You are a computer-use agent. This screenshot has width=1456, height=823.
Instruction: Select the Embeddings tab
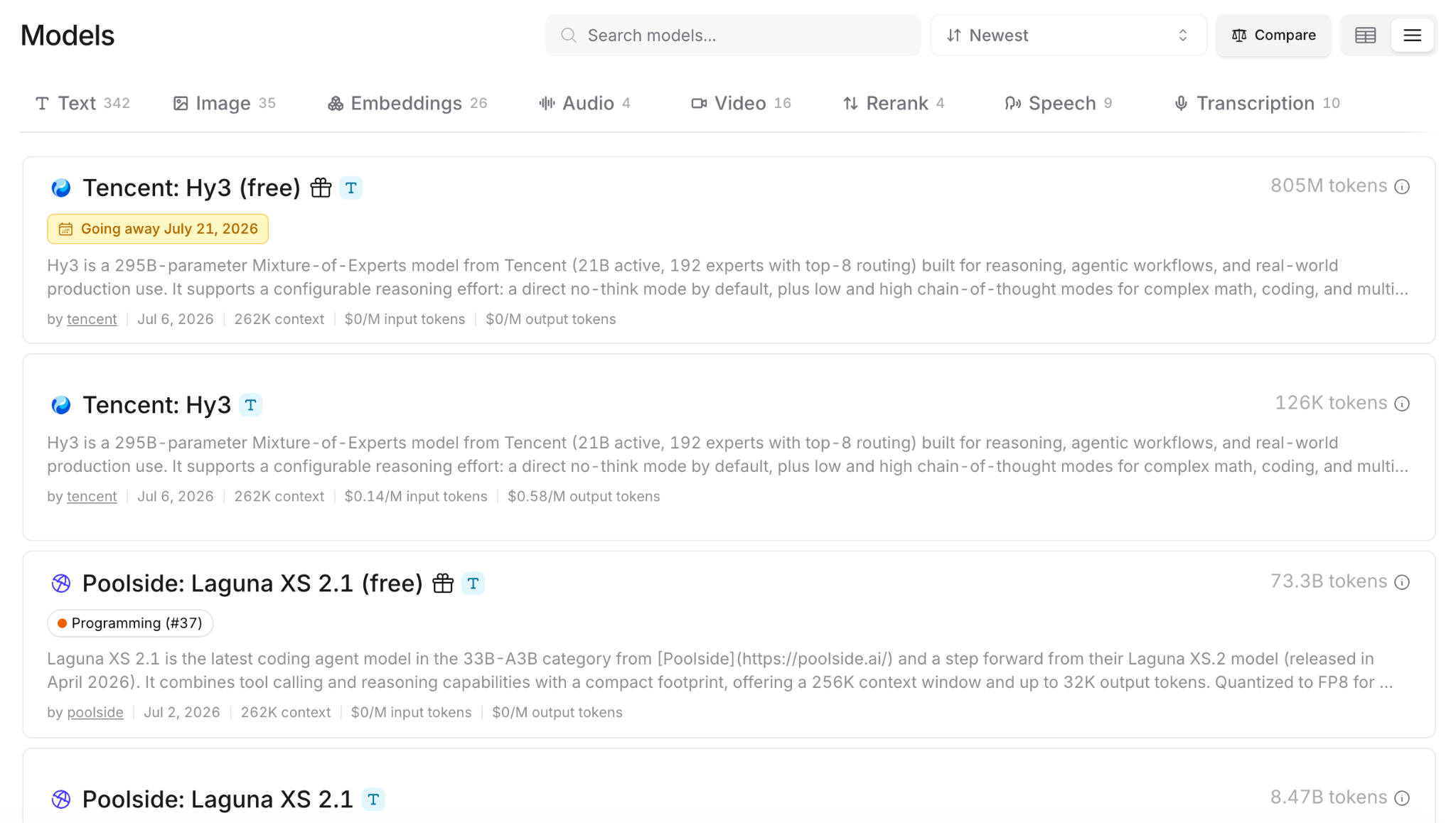[407, 103]
